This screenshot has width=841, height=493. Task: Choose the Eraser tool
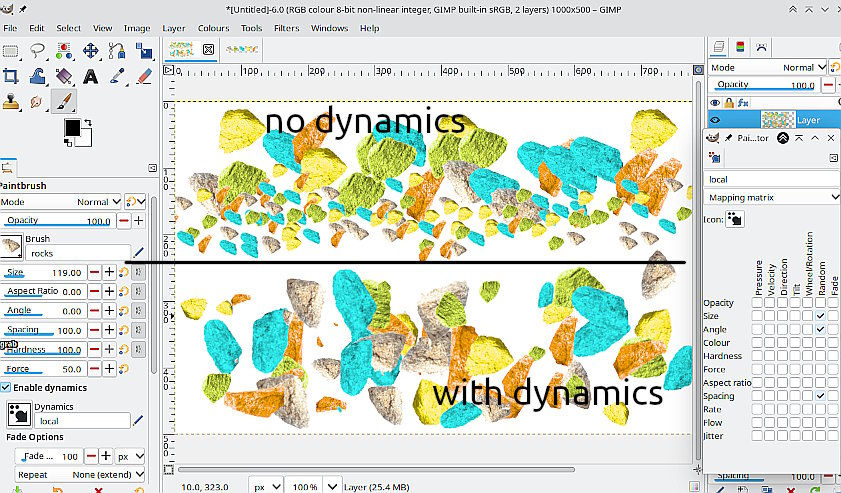tap(142, 76)
